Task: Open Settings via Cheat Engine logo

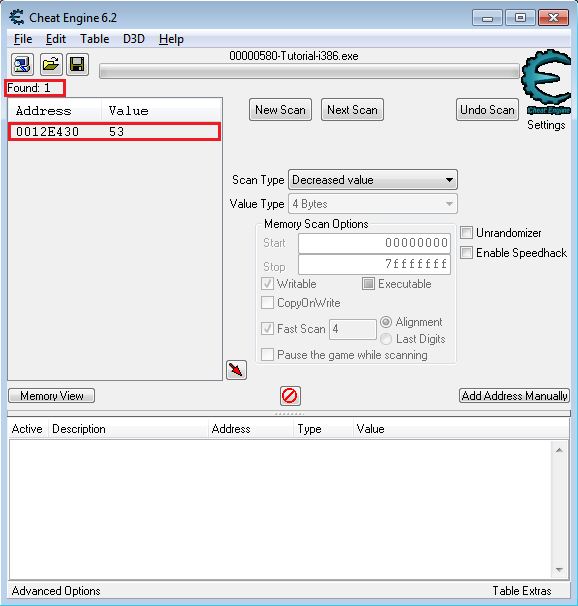Action: [x=546, y=89]
